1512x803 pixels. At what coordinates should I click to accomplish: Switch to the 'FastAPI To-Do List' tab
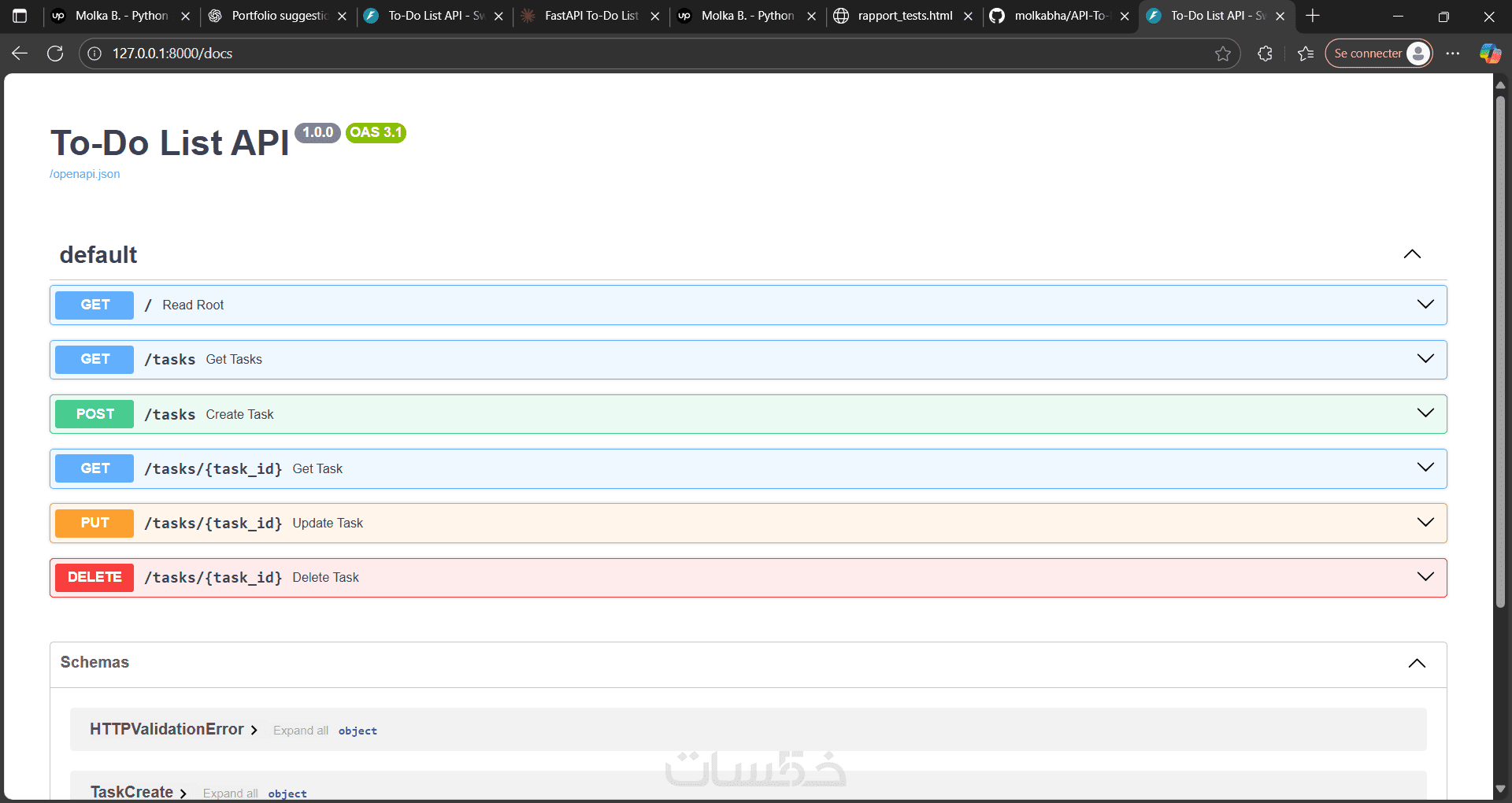pos(591,16)
